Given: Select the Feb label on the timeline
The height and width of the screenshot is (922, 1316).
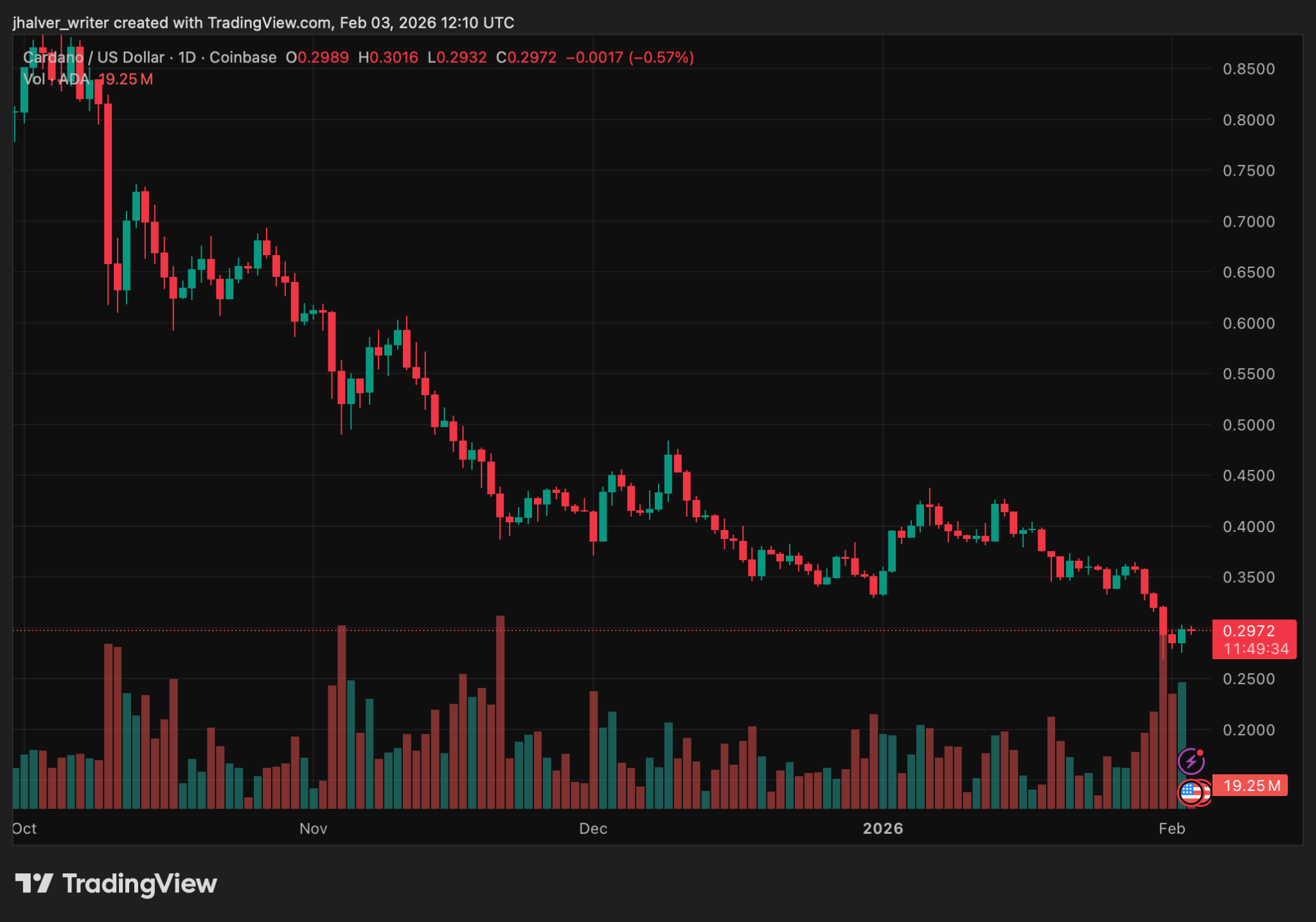Looking at the screenshot, I should pos(1173,828).
